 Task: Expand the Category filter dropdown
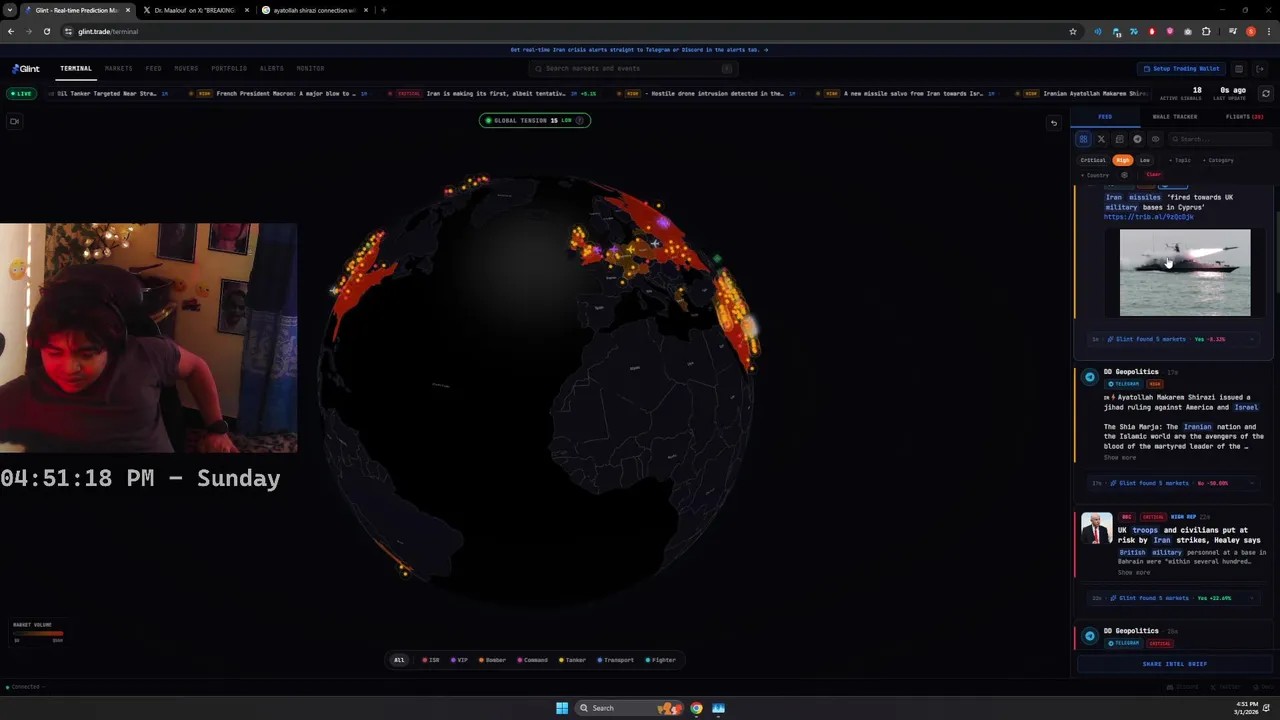tap(1219, 160)
